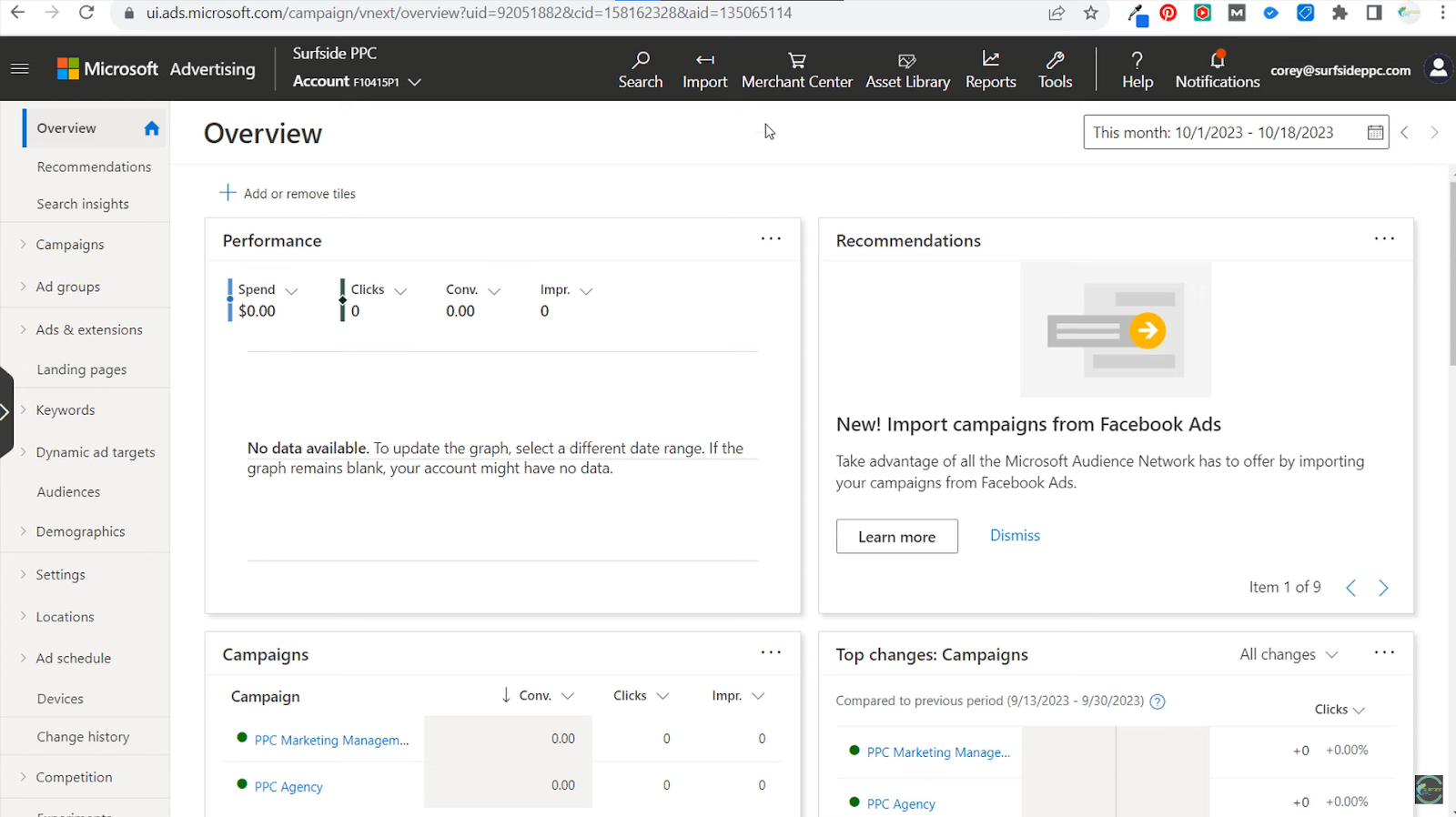Go to Merchant Center
Image resolution: width=1456 pixels, height=817 pixels.
pyautogui.click(x=797, y=70)
